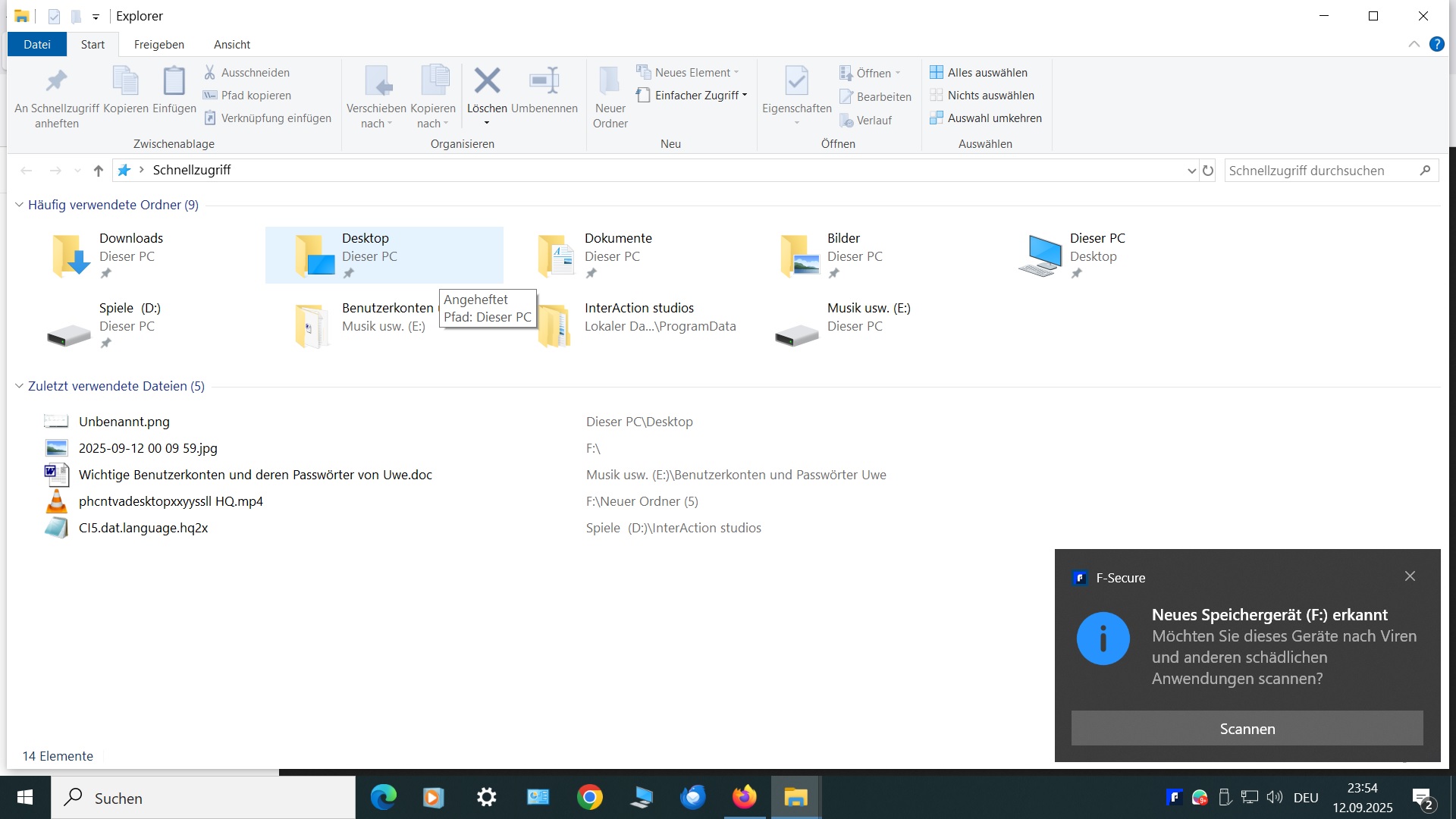Click Verlauf in the ribbon

(x=865, y=121)
